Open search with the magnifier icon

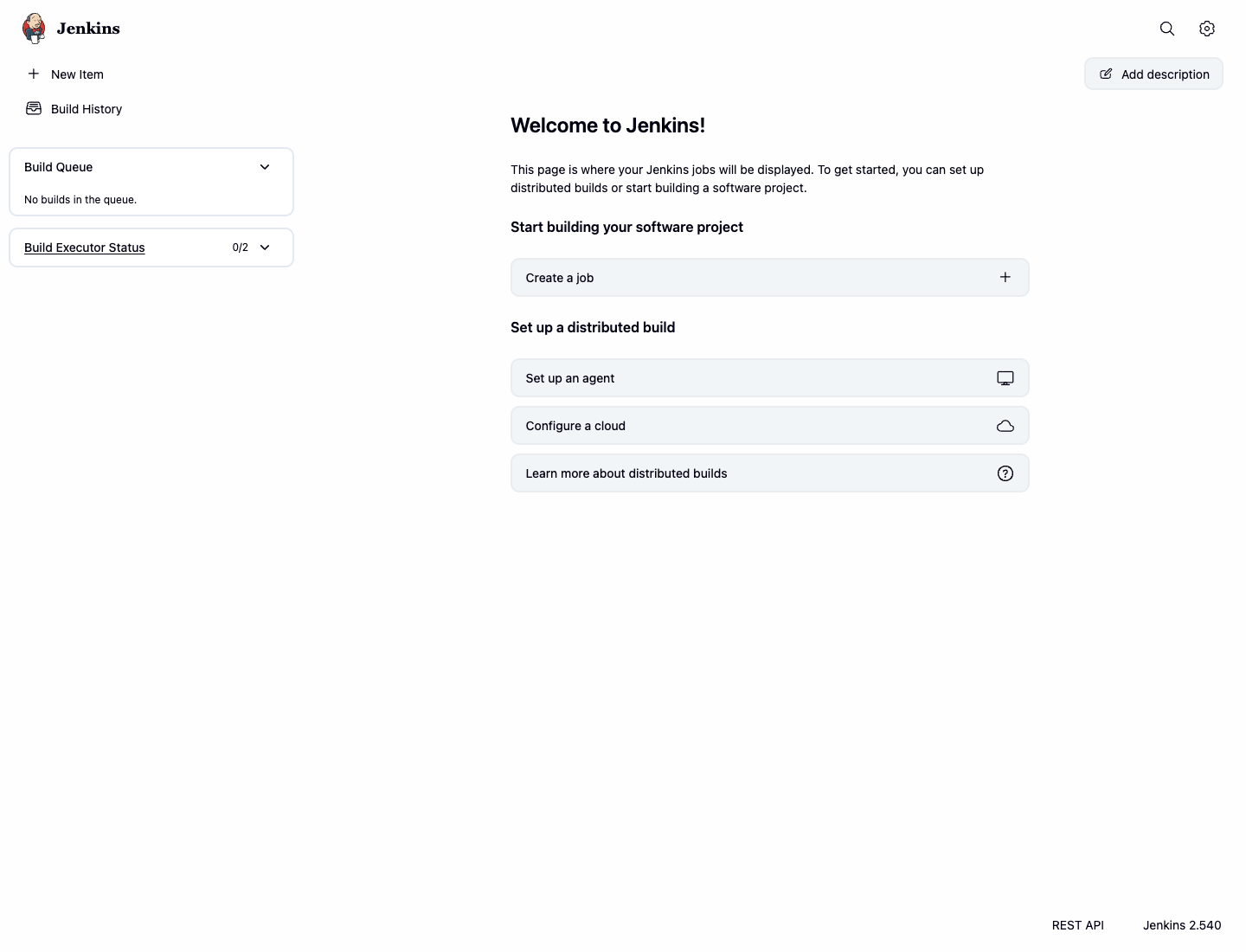coord(1167,29)
